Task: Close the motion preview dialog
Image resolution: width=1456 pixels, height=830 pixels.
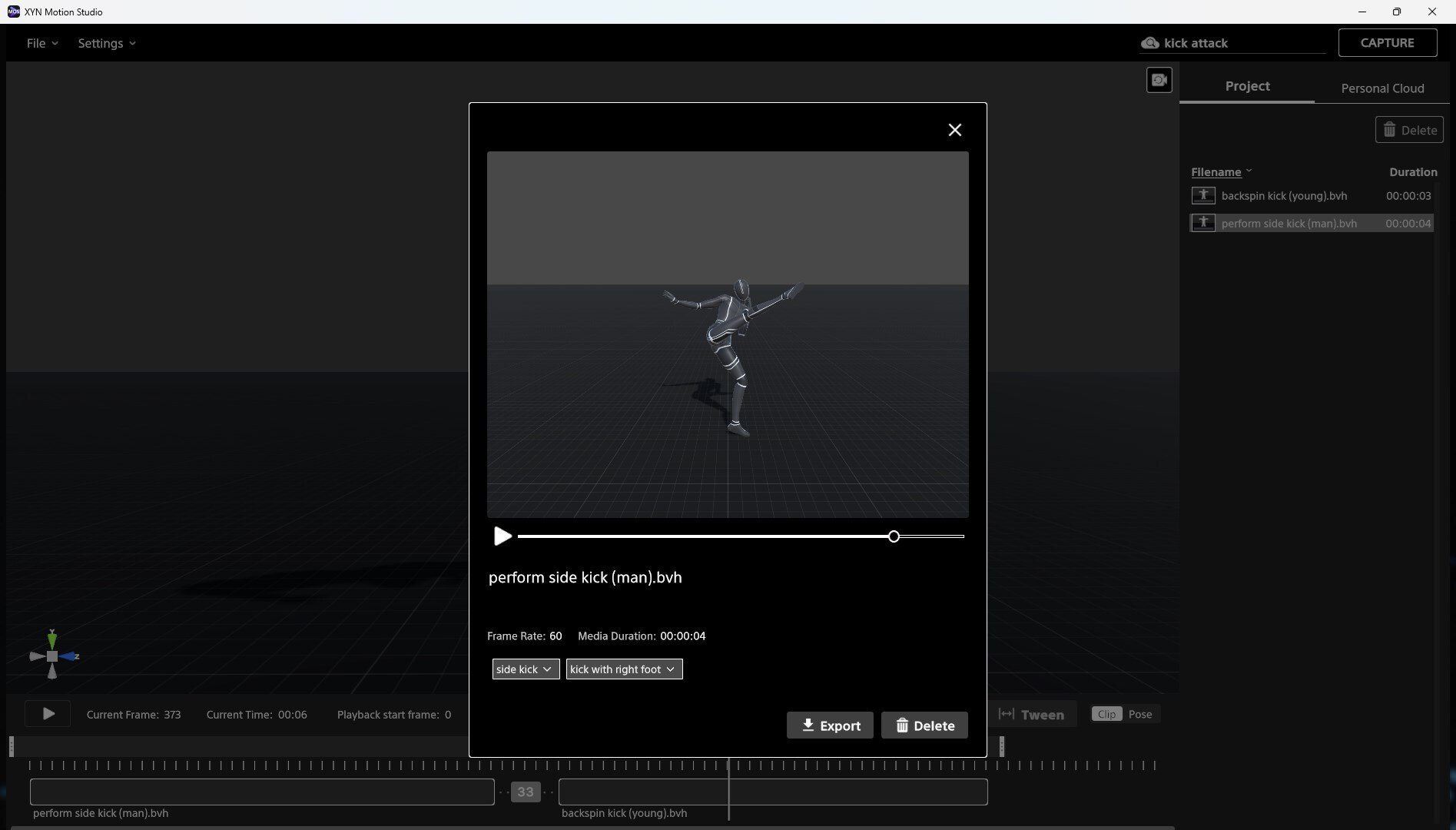Action: pos(954,130)
